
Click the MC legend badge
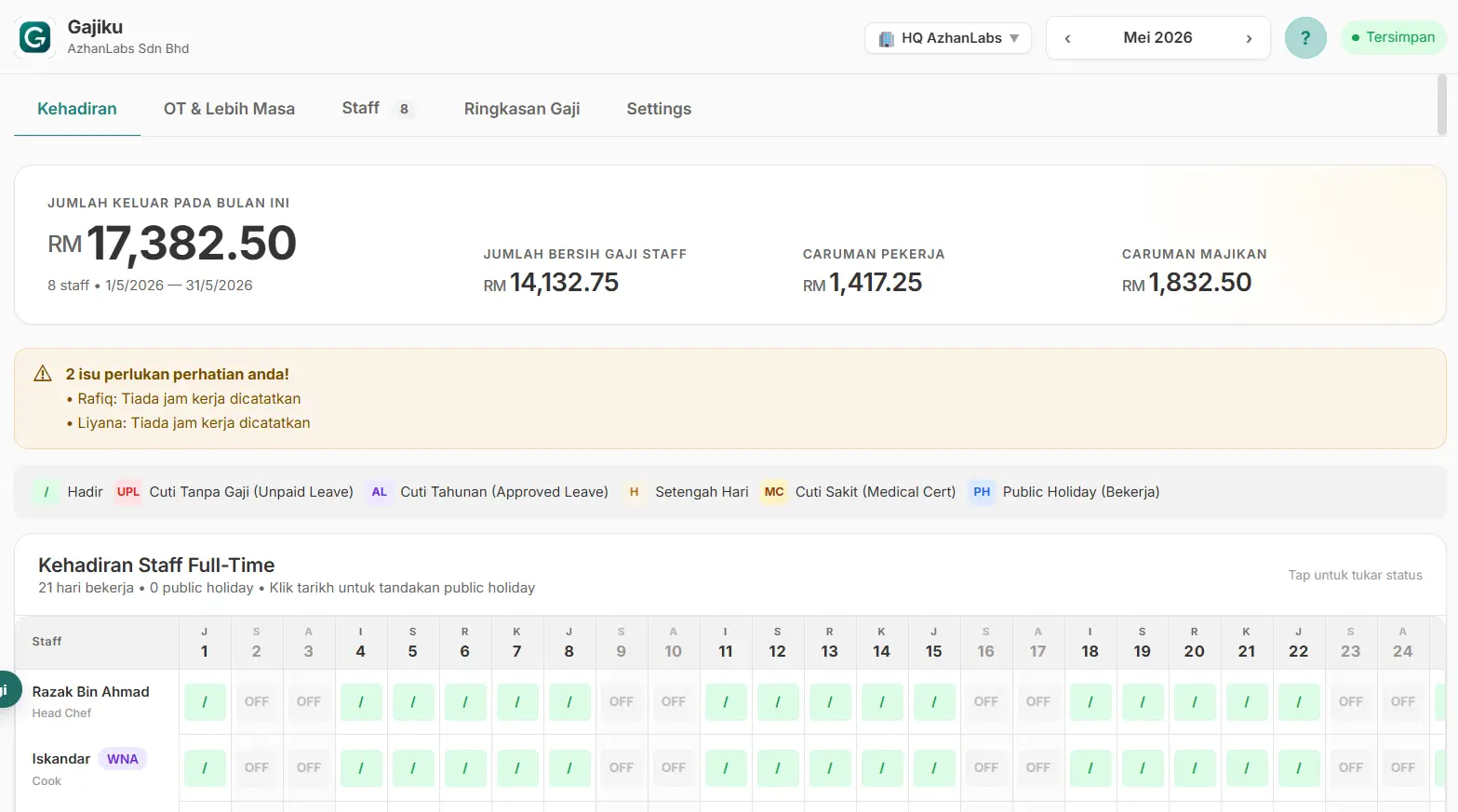(x=774, y=492)
